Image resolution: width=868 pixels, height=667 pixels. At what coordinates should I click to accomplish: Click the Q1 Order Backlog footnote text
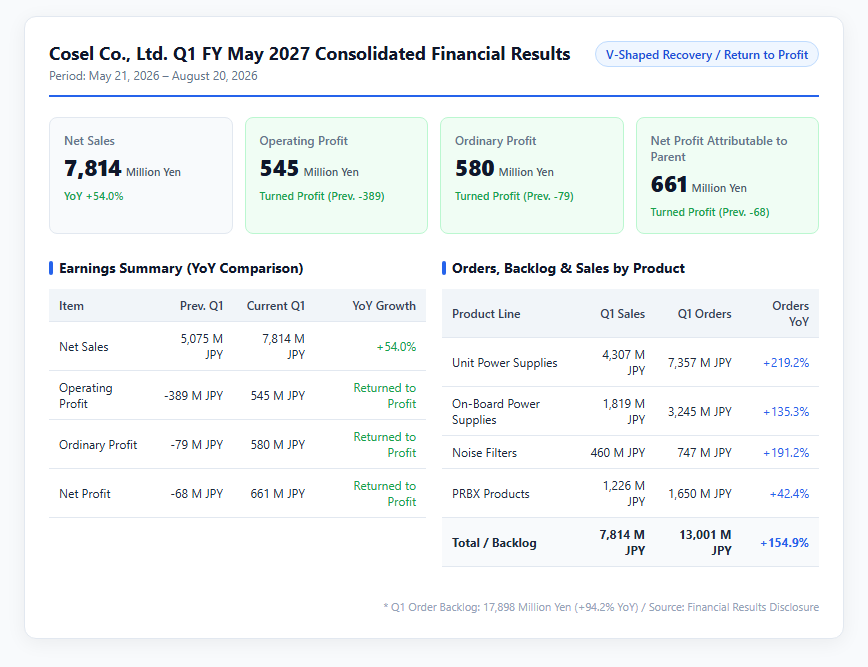point(601,607)
